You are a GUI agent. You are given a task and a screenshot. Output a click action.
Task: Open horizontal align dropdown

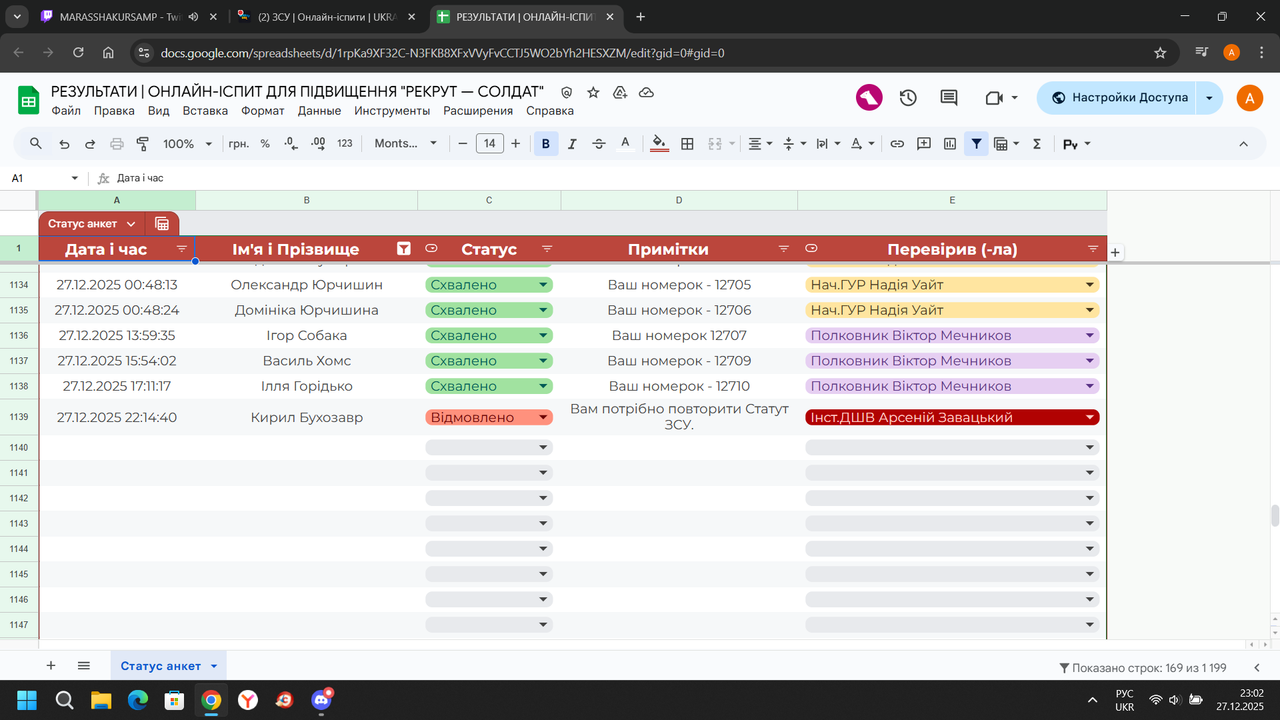[x=761, y=144]
